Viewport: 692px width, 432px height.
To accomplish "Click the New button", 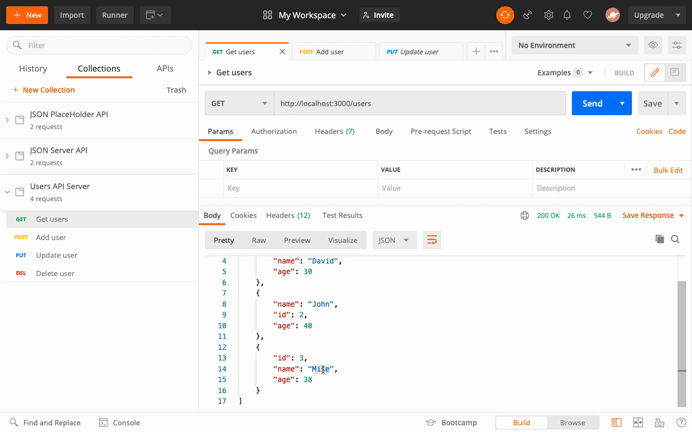I will 27,15.
